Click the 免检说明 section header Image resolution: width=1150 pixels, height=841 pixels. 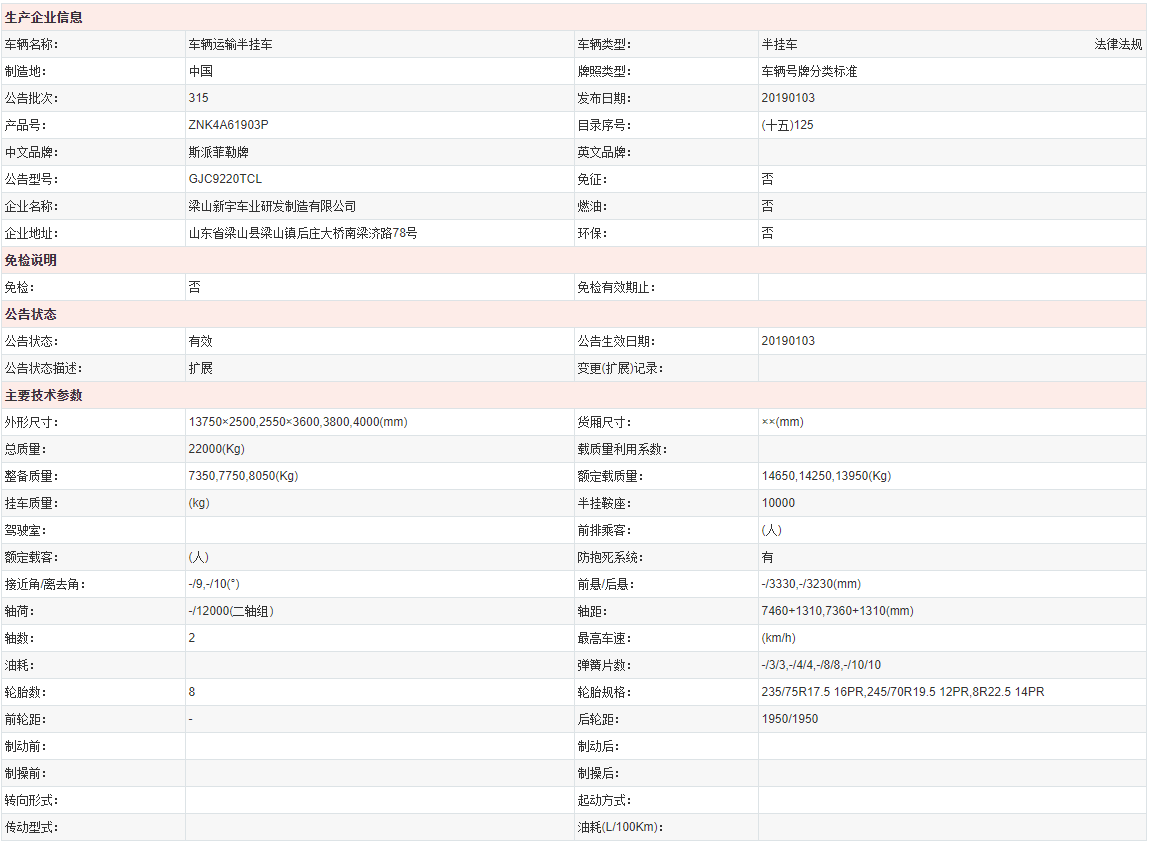(31, 261)
